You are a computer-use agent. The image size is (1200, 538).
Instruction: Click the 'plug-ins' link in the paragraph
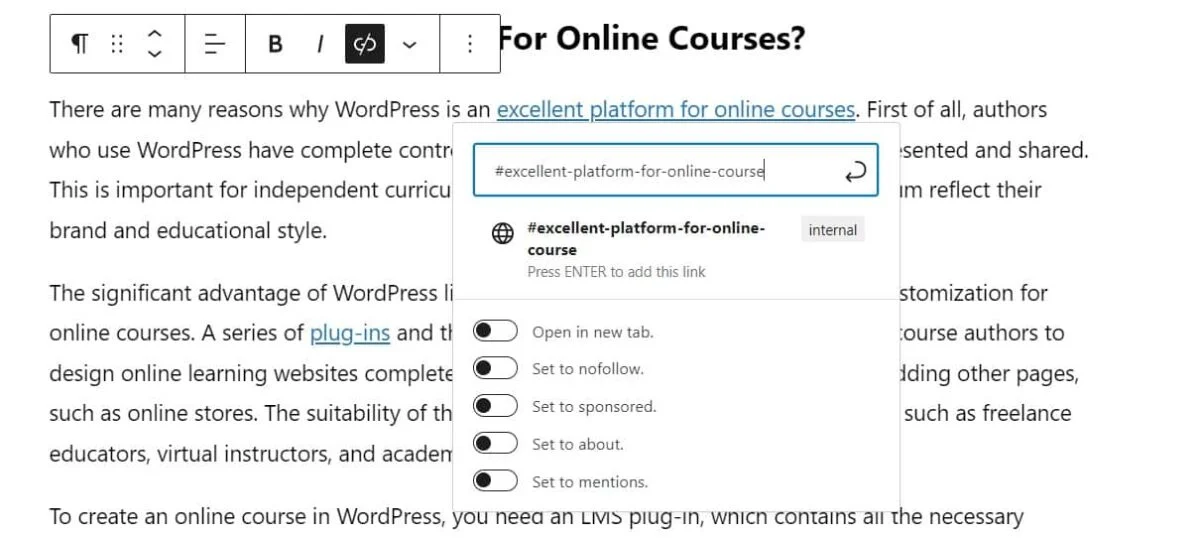pos(350,333)
